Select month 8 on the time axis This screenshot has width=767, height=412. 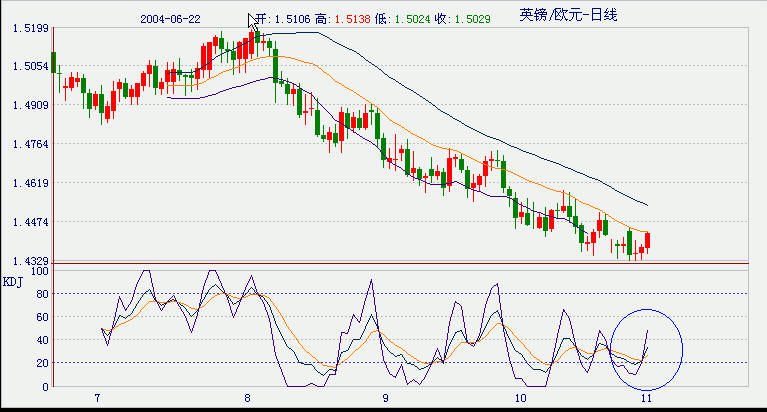click(247, 397)
